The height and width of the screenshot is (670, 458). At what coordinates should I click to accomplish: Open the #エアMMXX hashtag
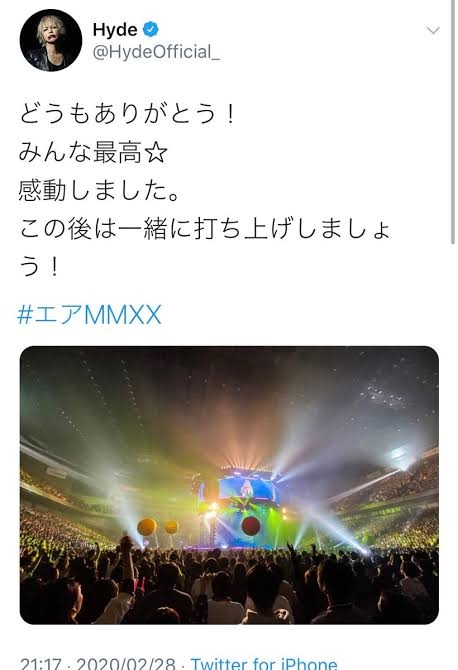[89, 315]
